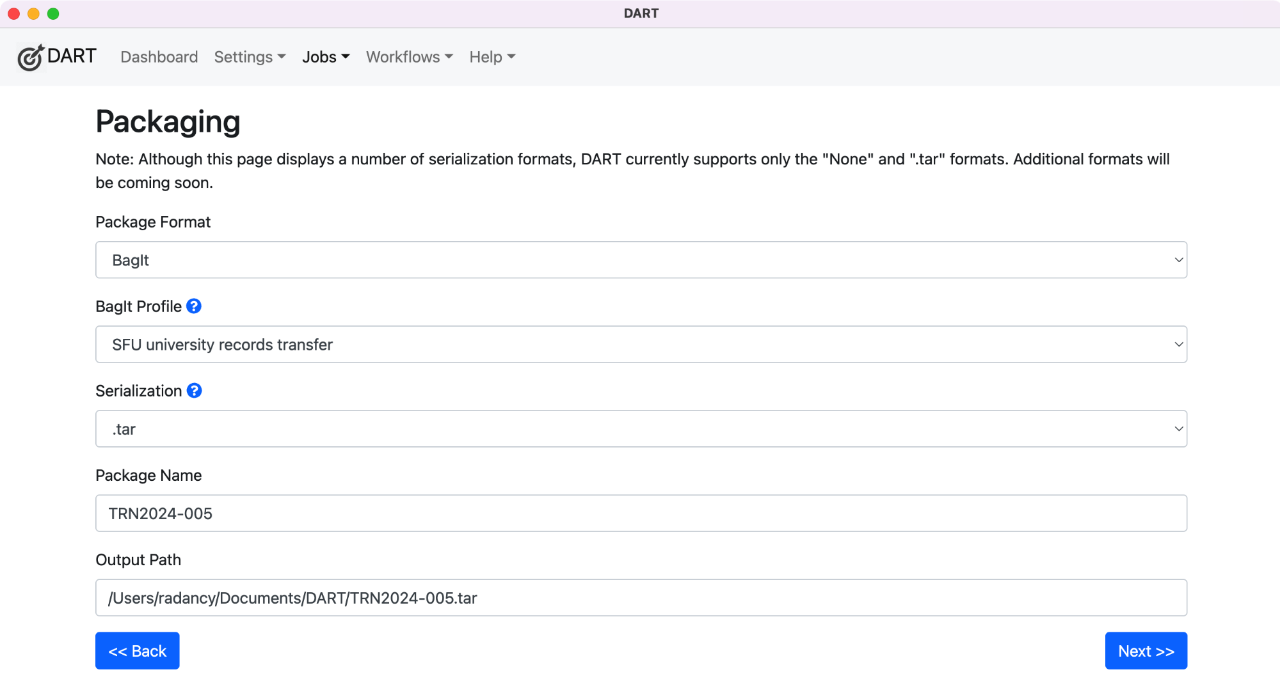The width and height of the screenshot is (1280, 688).
Task: Open the Workflows dropdown menu
Action: [x=409, y=57]
